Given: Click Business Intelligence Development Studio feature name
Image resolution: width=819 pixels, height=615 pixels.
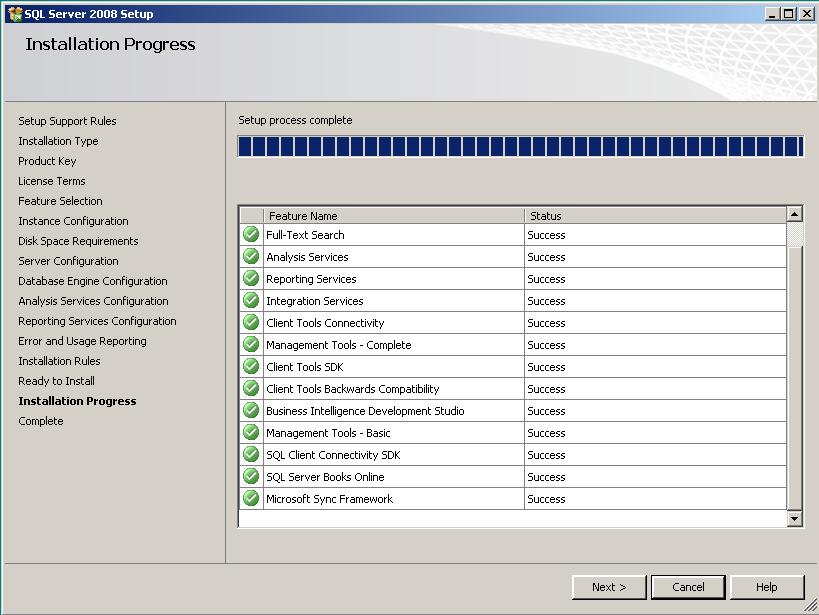Looking at the screenshot, I should [365, 411].
